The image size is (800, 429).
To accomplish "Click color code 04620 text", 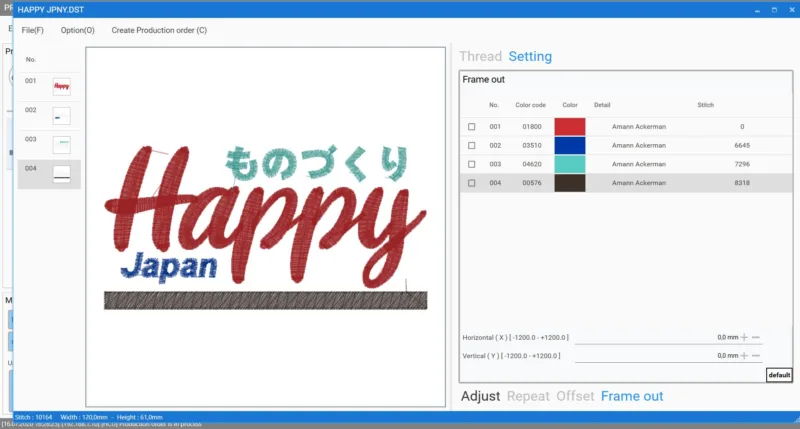I will pos(532,164).
